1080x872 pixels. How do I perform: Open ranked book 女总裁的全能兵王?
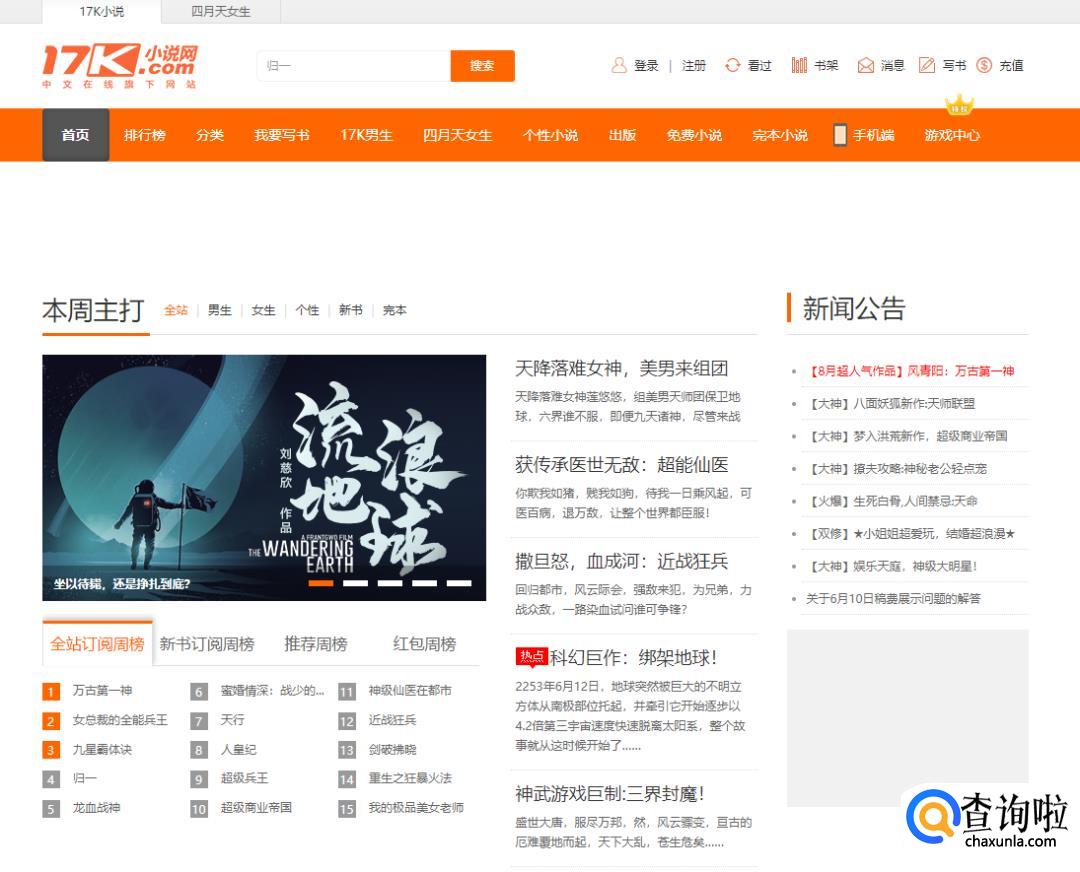[x=120, y=720]
